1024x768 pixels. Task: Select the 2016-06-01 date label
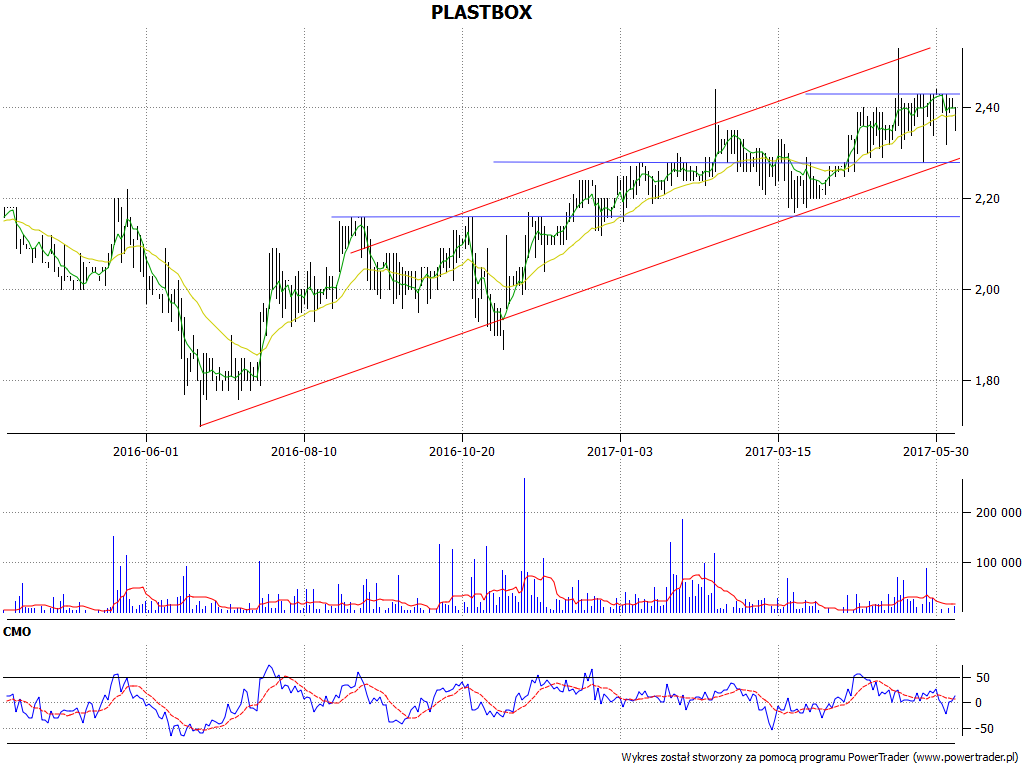tap(146, 451)
